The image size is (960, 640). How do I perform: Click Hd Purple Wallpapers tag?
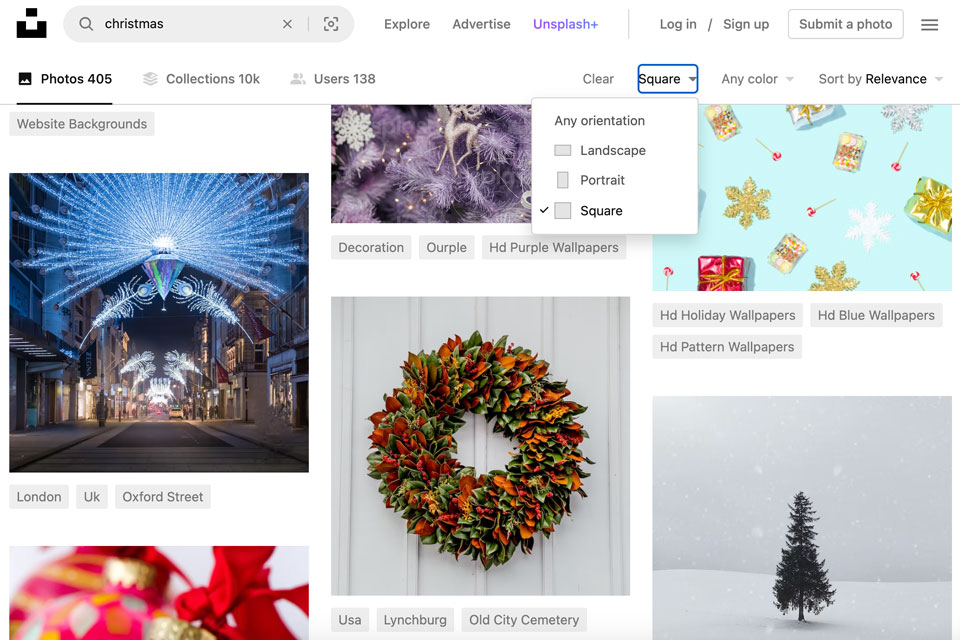coord(553,247)
